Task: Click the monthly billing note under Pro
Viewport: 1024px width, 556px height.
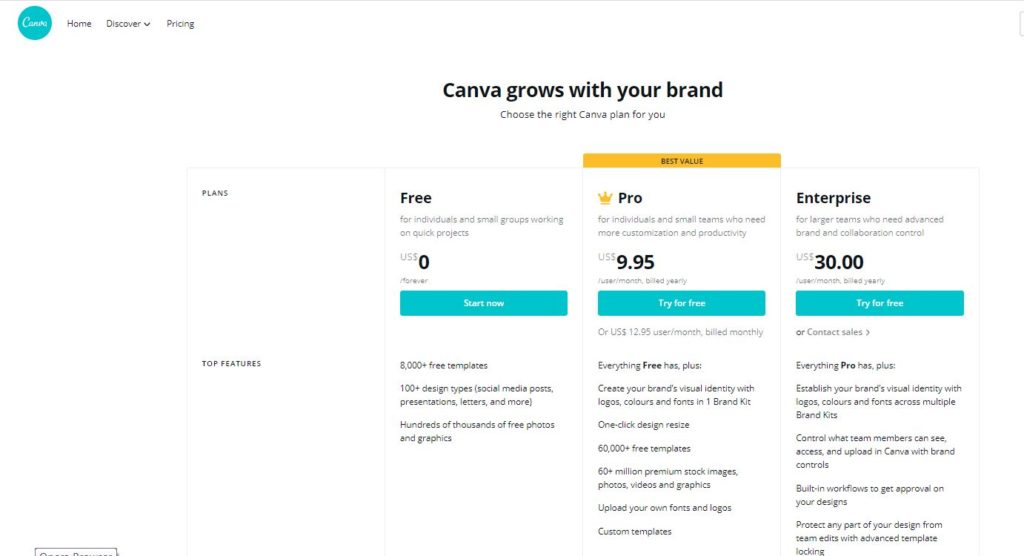Action: click(x=680, y=332)
